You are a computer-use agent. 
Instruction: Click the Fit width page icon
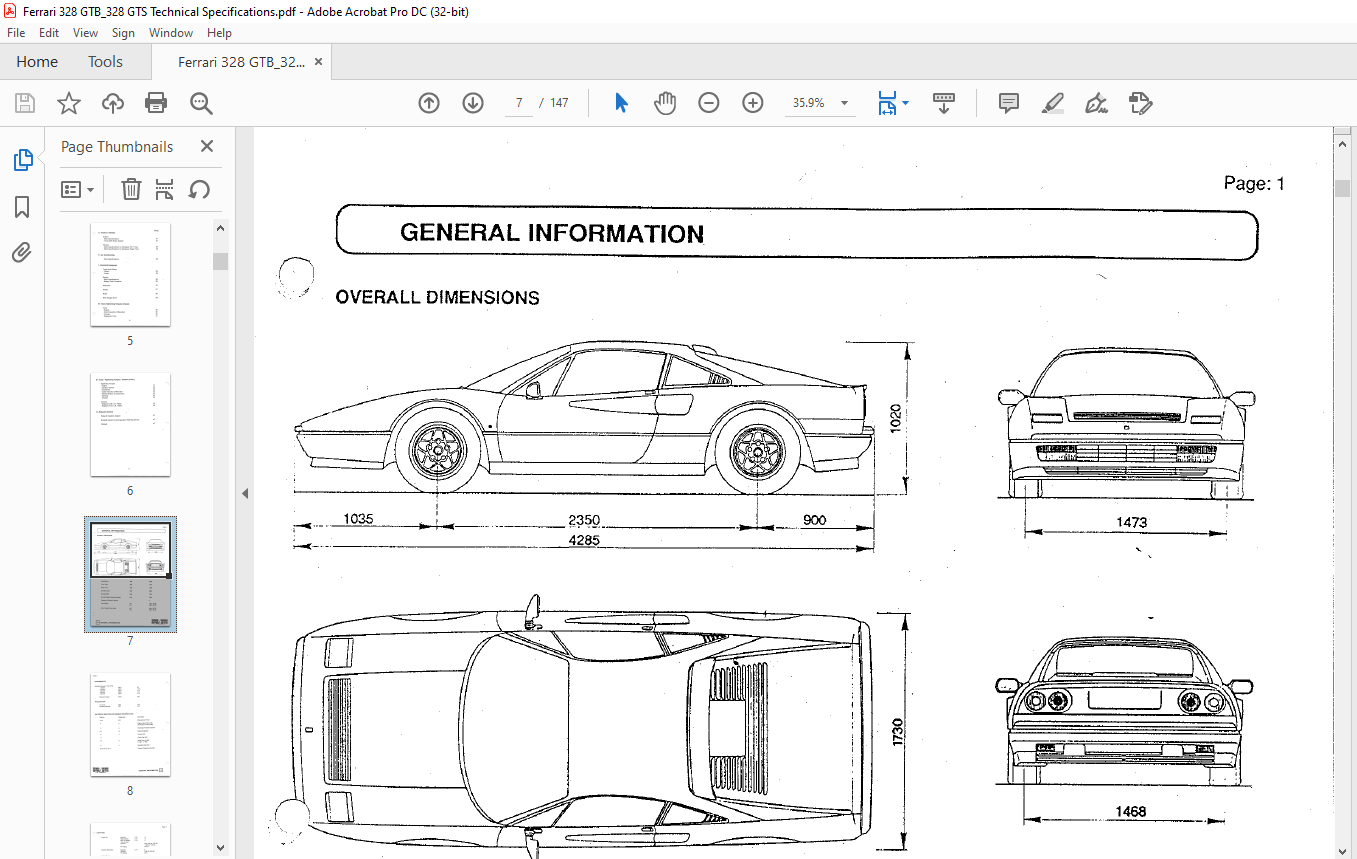pyautogui.click(x=887, y=103)
